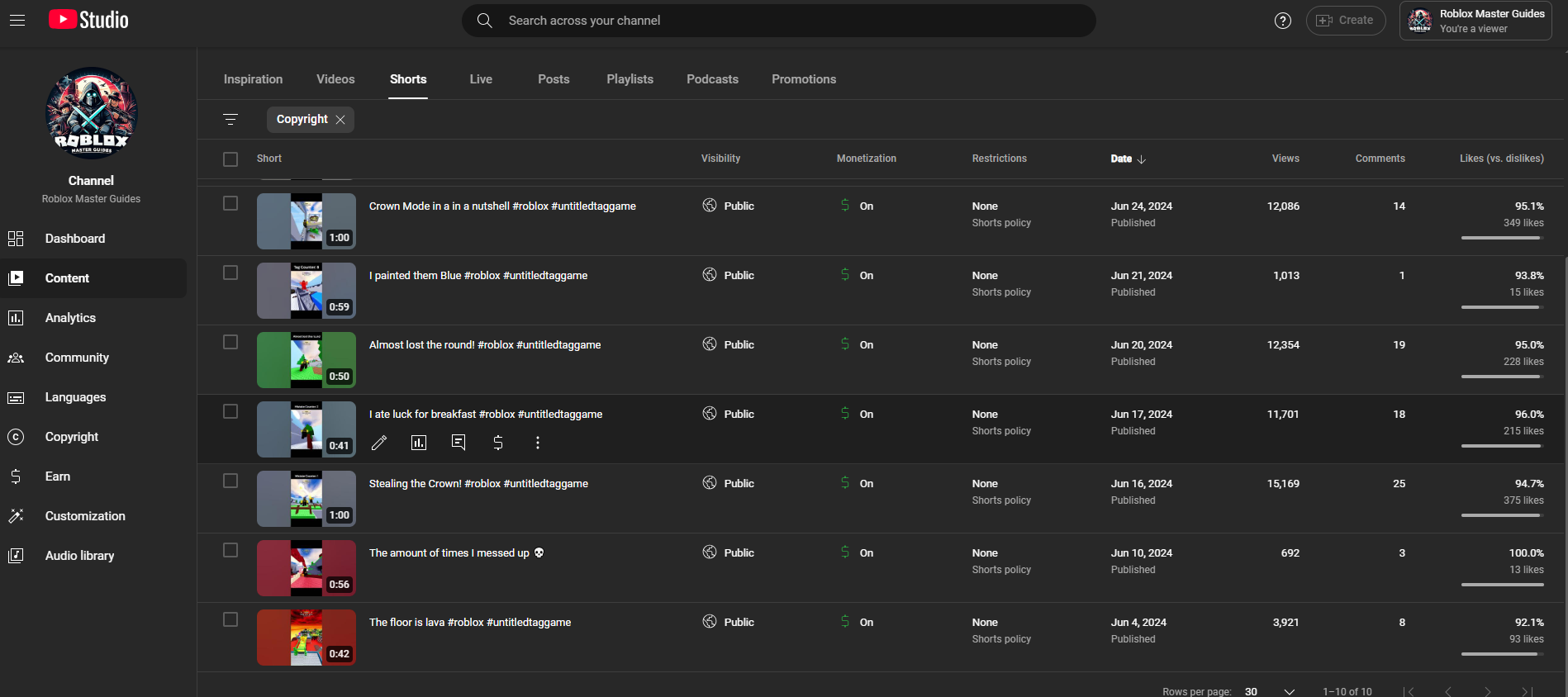
Task: Click the Audio library sidebar icon
Action: [16, 556]
